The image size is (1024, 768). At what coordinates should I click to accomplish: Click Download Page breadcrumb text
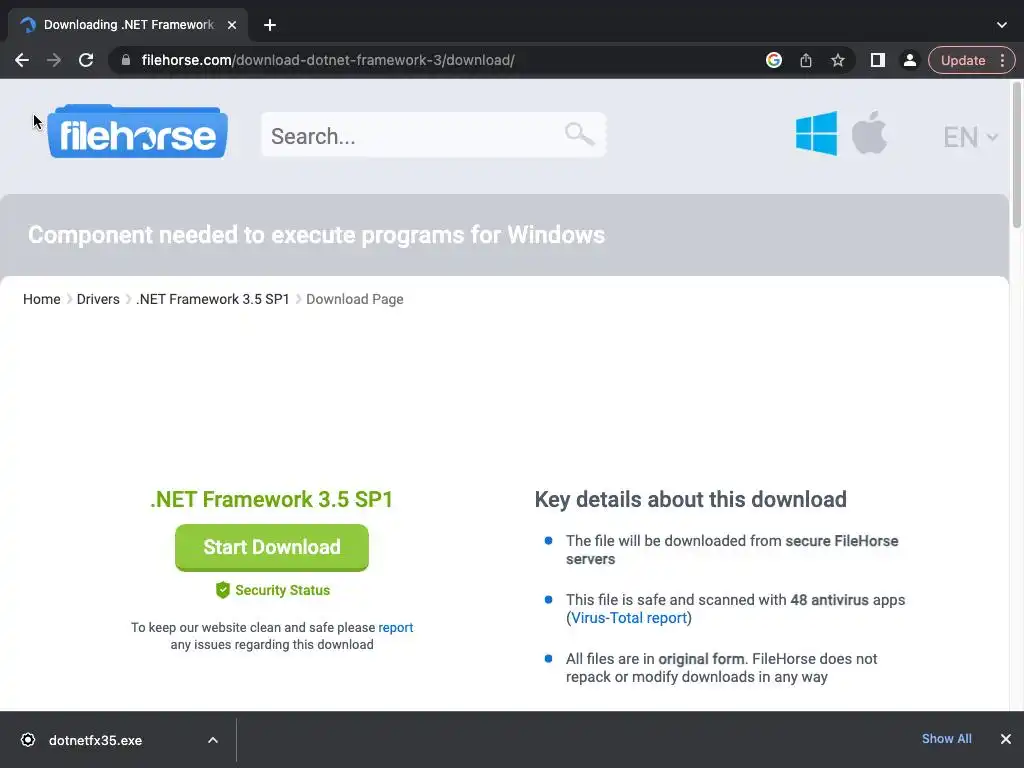click(x=355, y=299)
